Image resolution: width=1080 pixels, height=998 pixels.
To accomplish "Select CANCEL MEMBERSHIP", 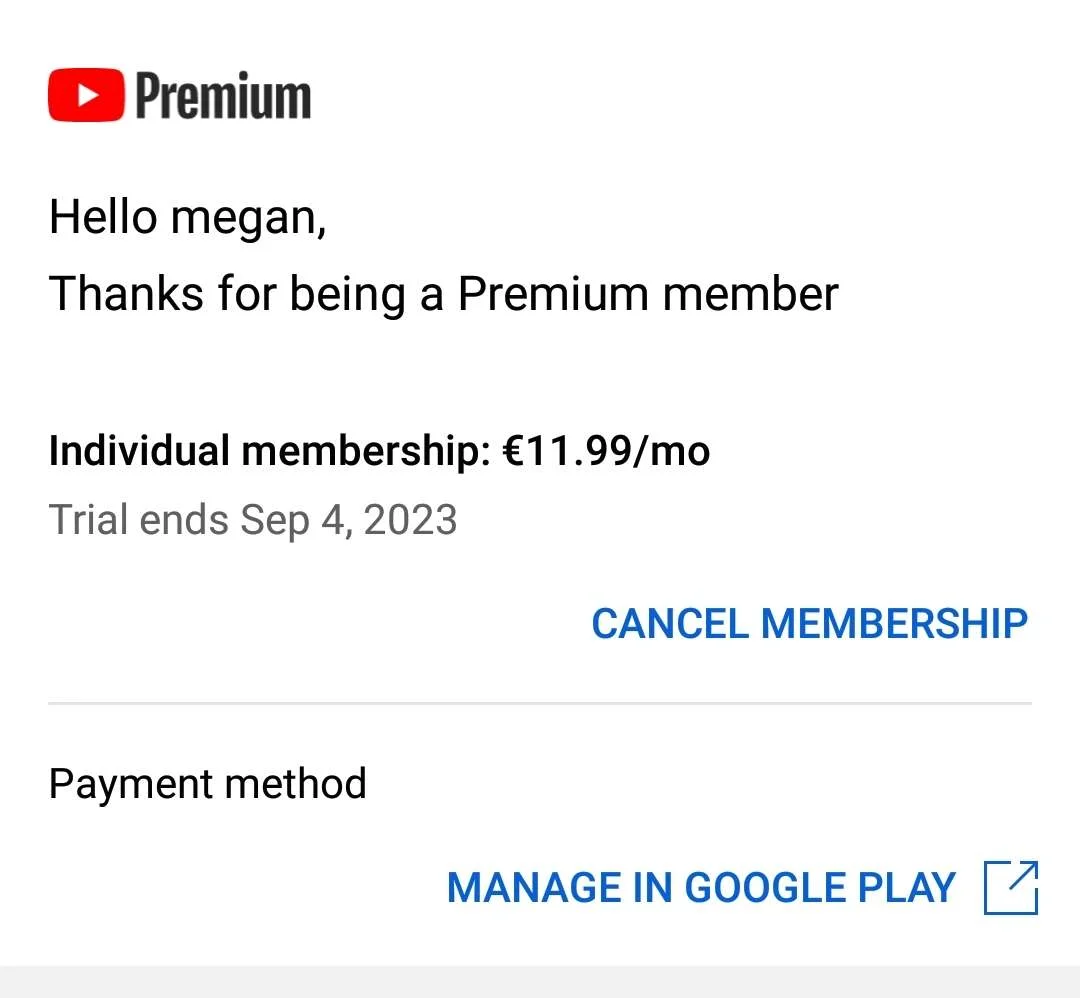I will 809,624.
